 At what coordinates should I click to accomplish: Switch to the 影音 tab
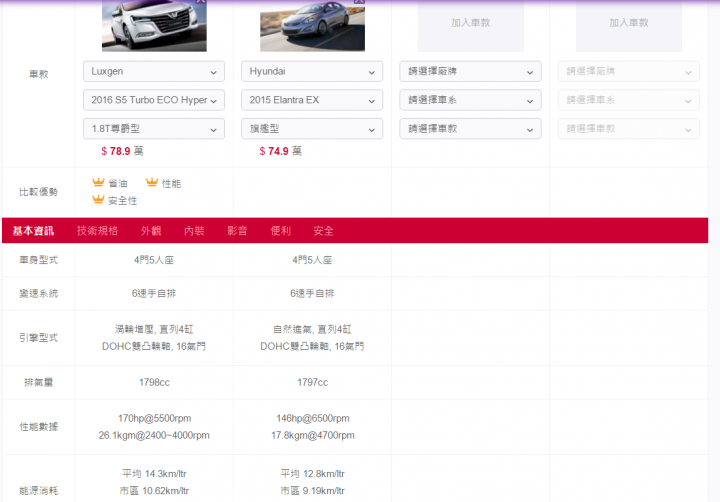237,231
